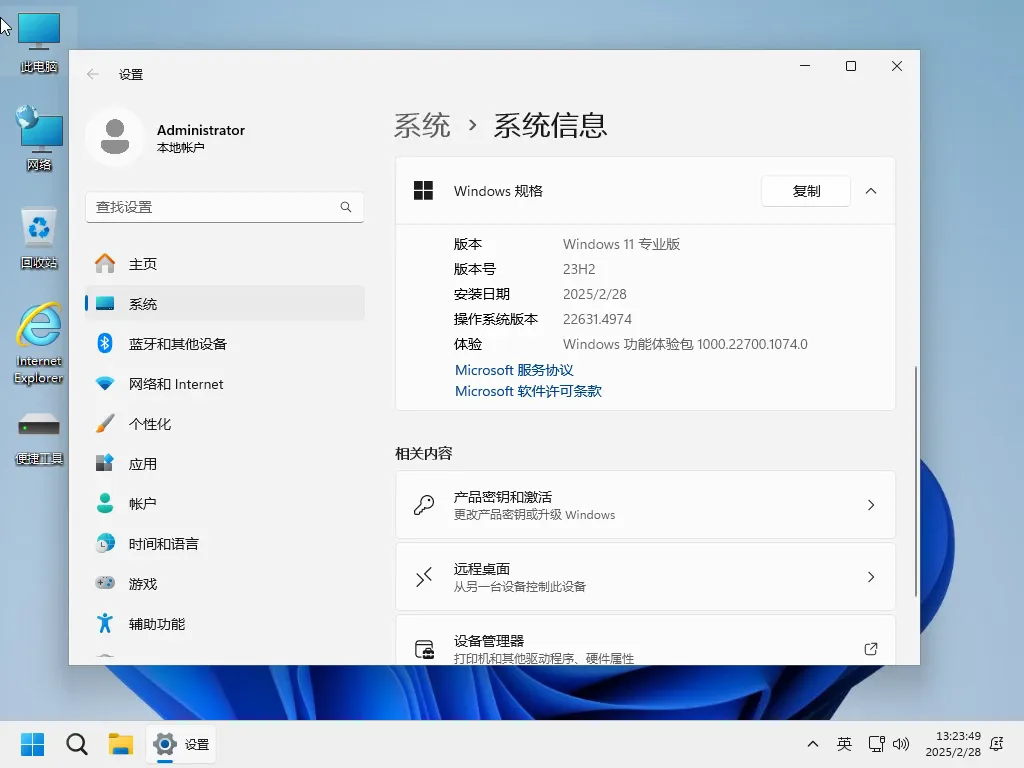Open 帐户 accounts sidebar icon
The height and width of the screenshot is (768, 1024).
point(105,503)
